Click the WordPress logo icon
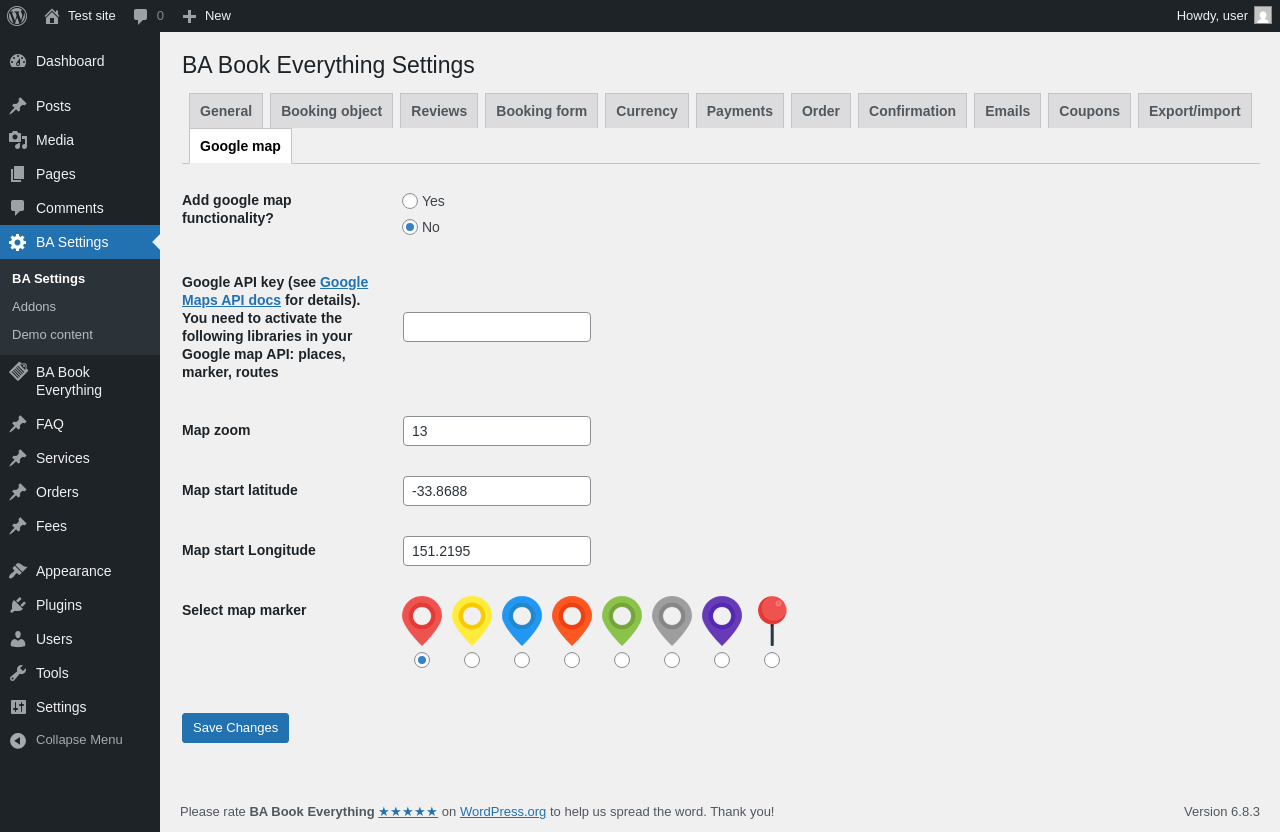The image size is (1280, 832). click(17, 16)
